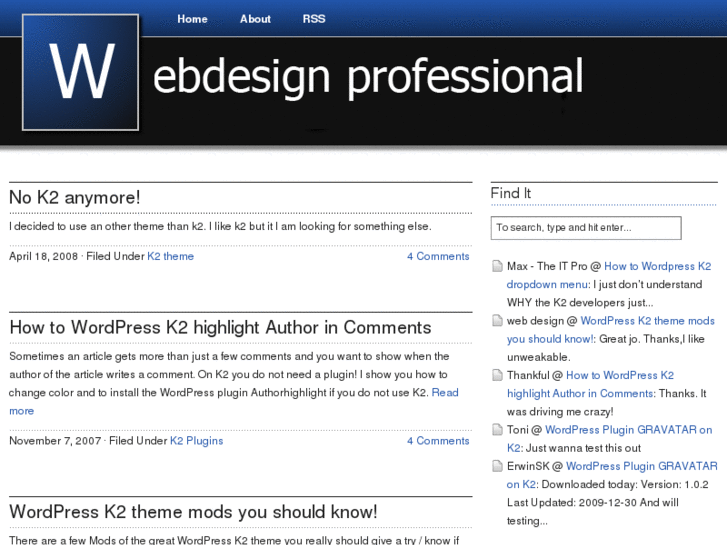
Task: Click the 'November 7, 2007' date text
Action: (x=55, y=441)
